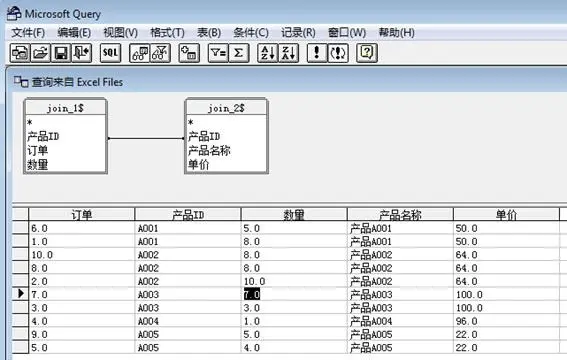Image resolution: width=567 pixels, height=360 pixels.
Task: Open the 编辑(E) menu
Action: click(x=74, y=33)
